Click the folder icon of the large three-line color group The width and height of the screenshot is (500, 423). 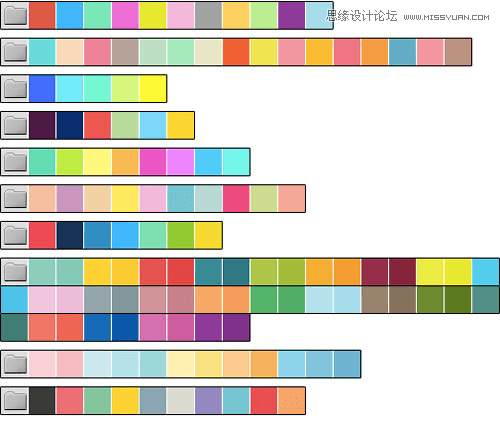(15, 272)
